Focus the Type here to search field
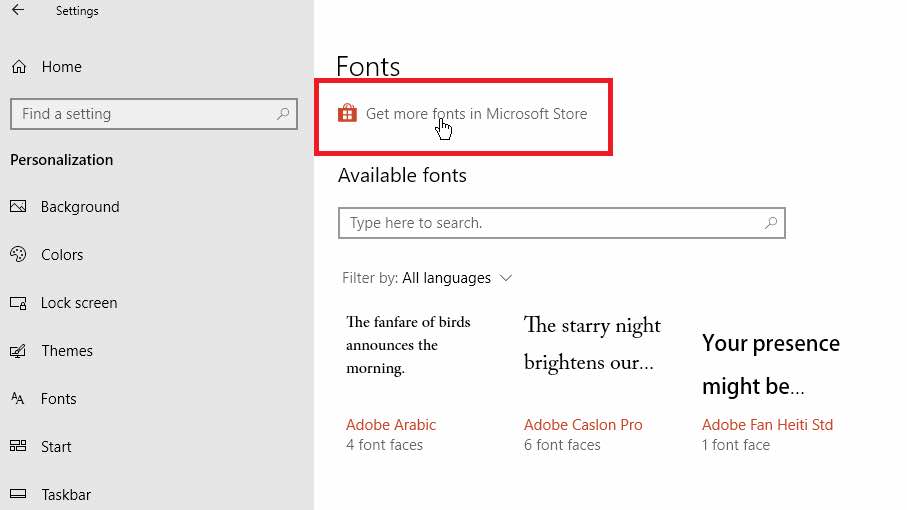907x510 pixels. [562, 223]
